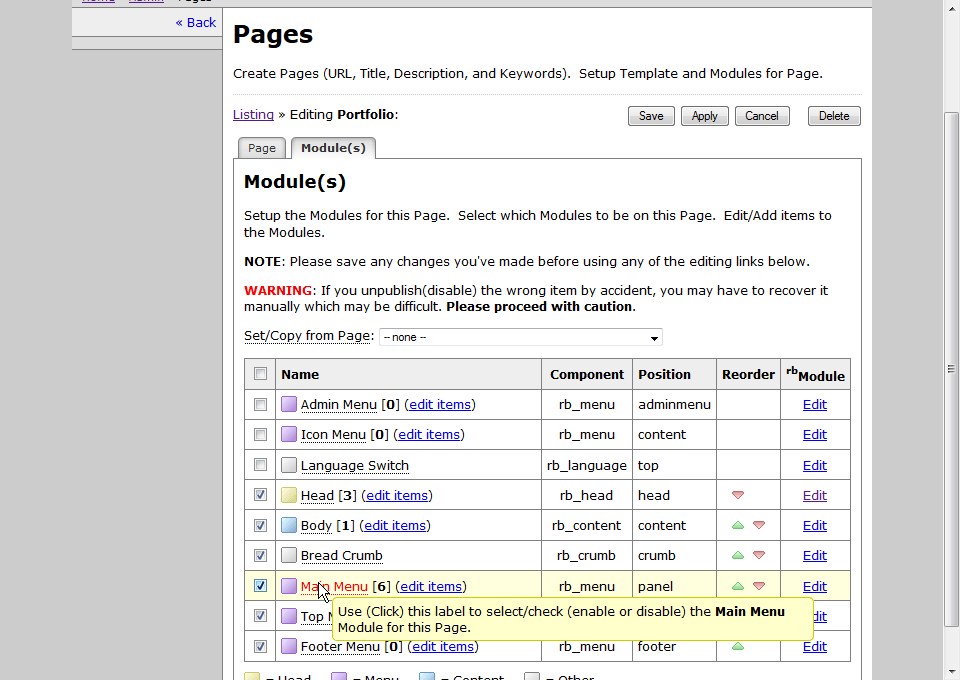Move Head module down with red arrow
The height and width of the screenshot is (680, 960).
click(738, 495)
